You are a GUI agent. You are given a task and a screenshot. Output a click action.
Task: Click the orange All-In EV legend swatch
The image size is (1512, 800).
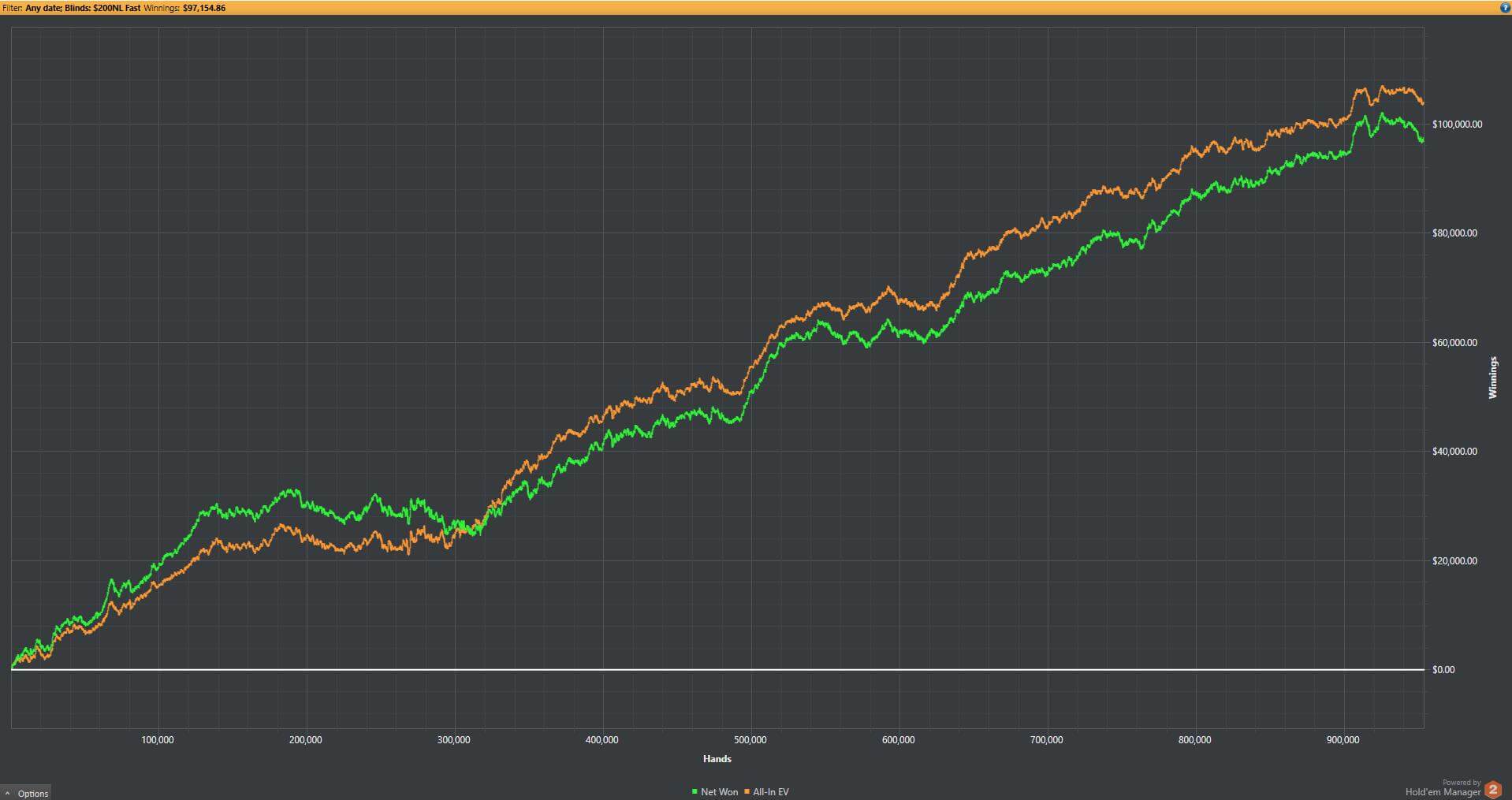[x=747, y=791]
